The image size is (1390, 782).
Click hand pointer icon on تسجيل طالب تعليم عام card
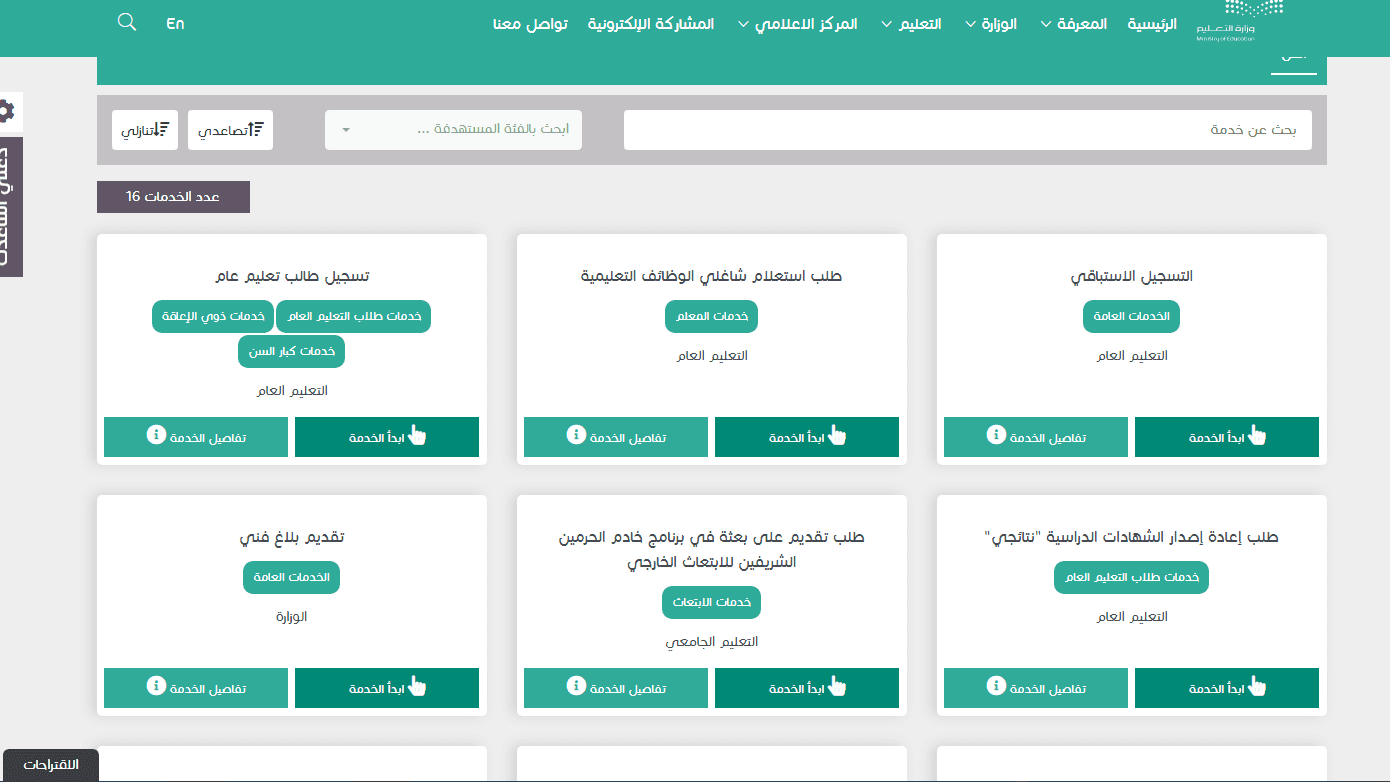click(418, 435)
